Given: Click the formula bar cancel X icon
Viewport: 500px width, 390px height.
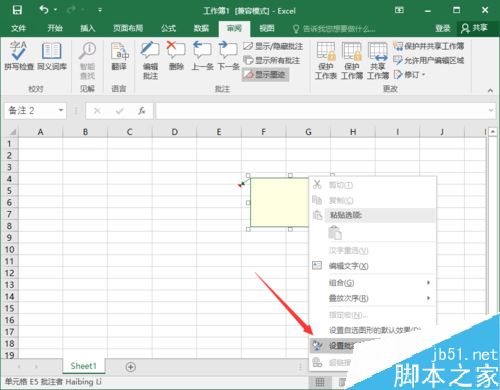Looking at the screenshot, I should point(97,111).
